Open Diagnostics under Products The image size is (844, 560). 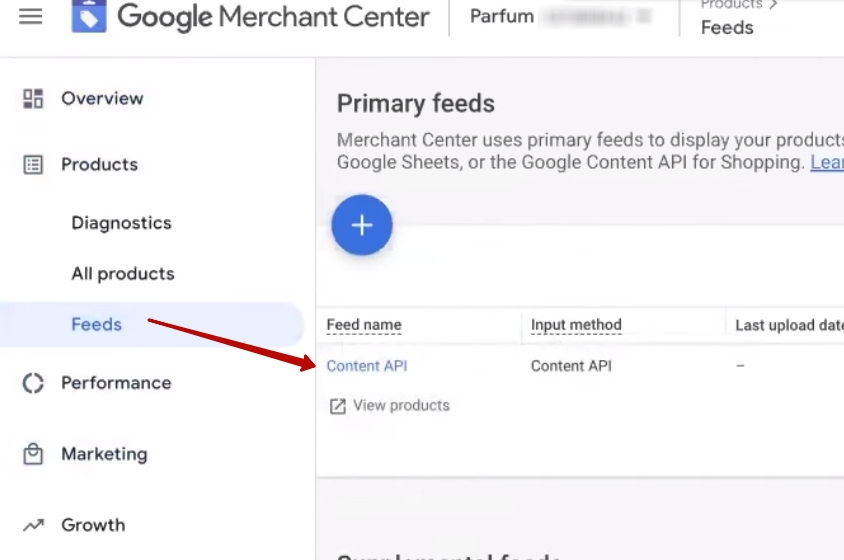pos(121,223)
